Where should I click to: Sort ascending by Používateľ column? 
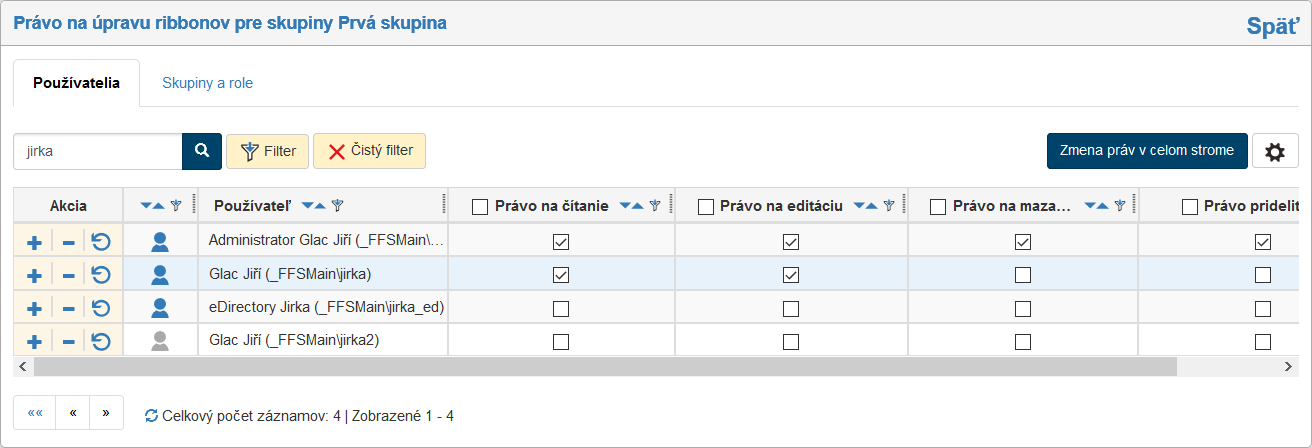pyautogui.click(x=320, y=206)
